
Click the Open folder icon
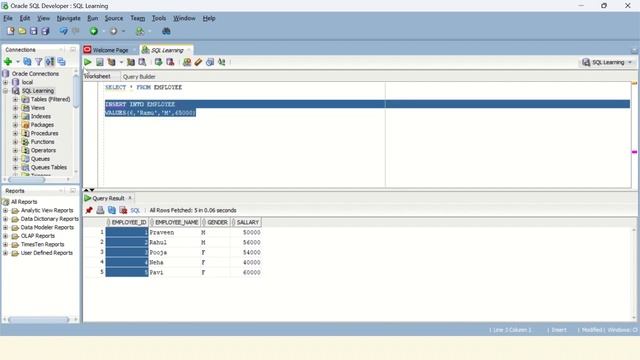click(x=22, y=31)
